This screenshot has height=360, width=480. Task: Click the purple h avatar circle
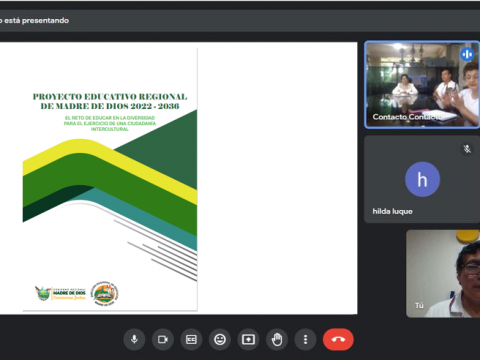[x=422, y=179]
